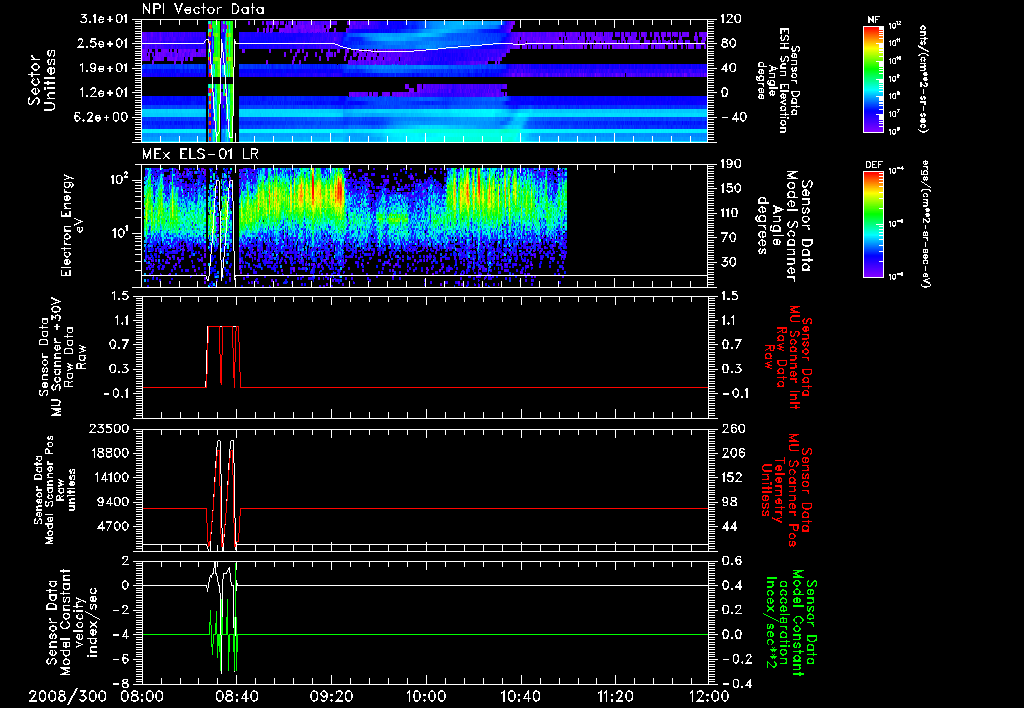This screenshot has height=708, width=1024.
Task: Click the 4700 scanner position tick label
Action: 114,526
